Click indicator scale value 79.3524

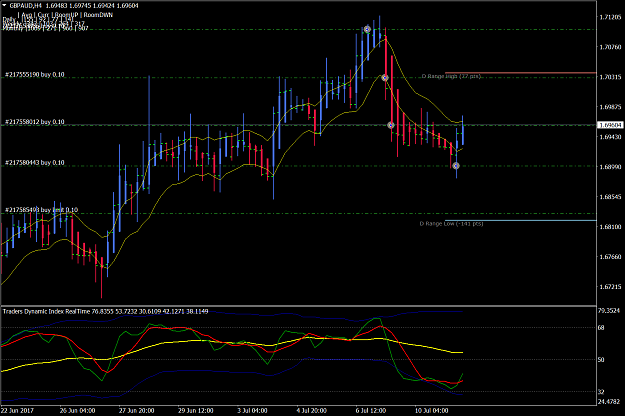coord(610,310)
